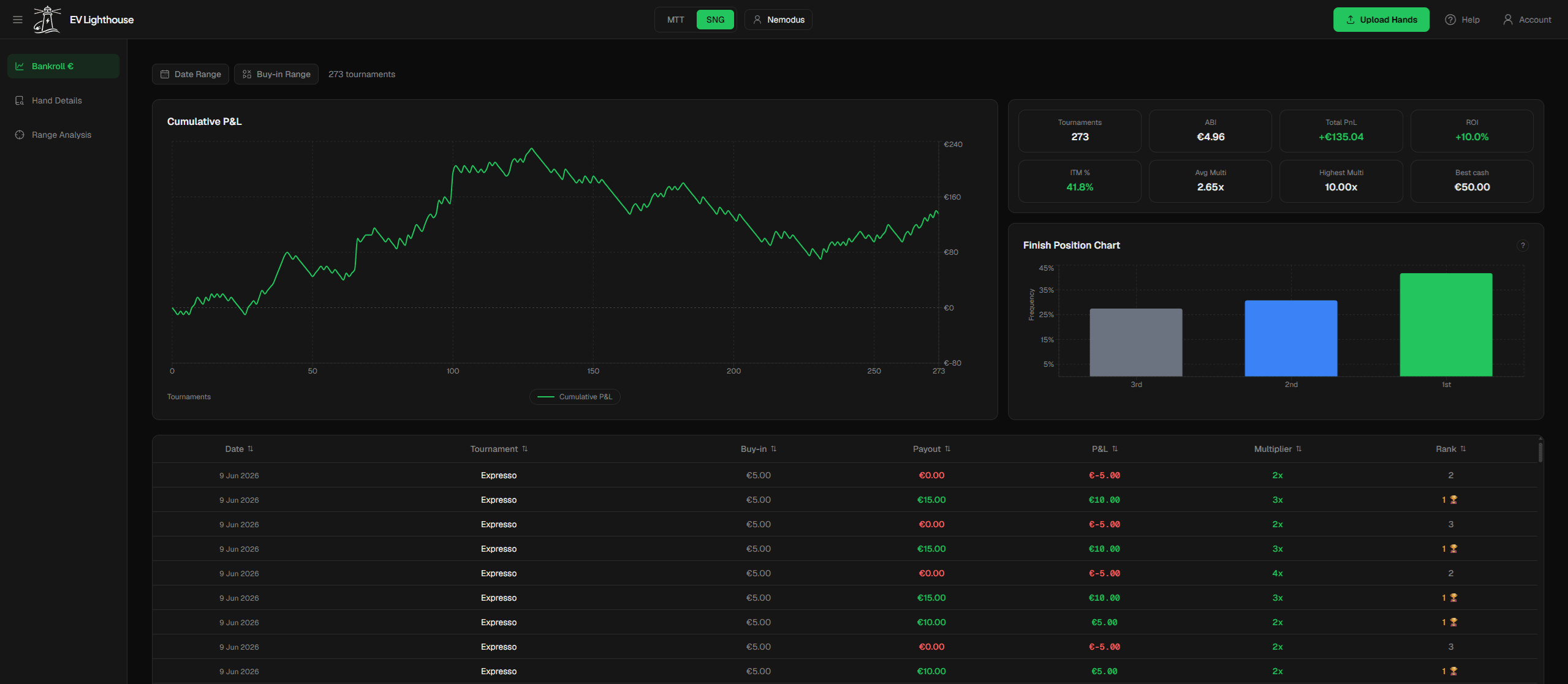Click the EV Lighthouse logo
Screen dimensions: 1568x684
click(47, 20)
